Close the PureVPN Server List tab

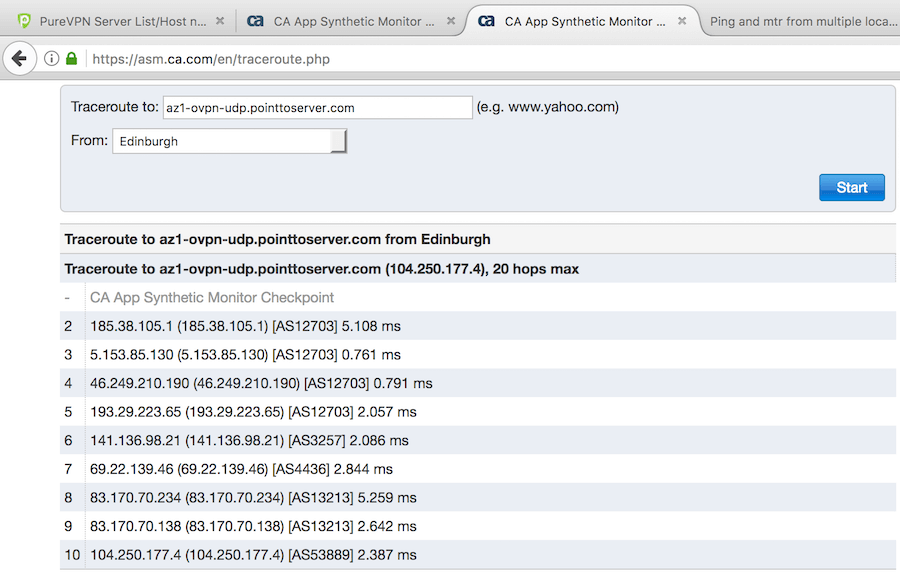click(x=220, y=21)
